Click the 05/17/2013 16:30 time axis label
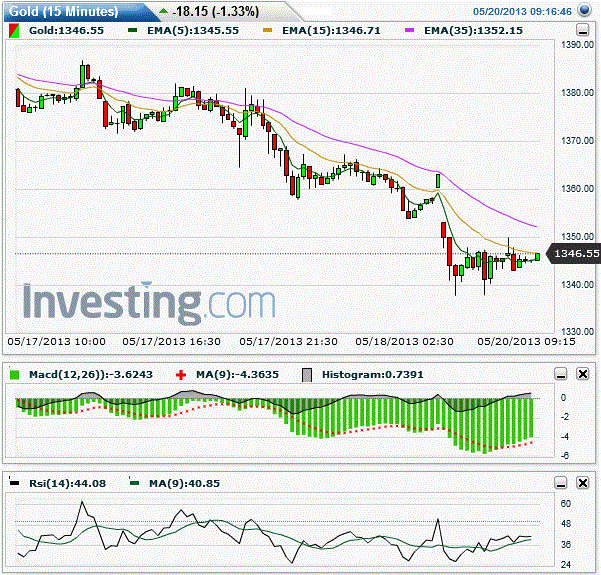Screen dimensions: 601x575 tap(171, 342)
